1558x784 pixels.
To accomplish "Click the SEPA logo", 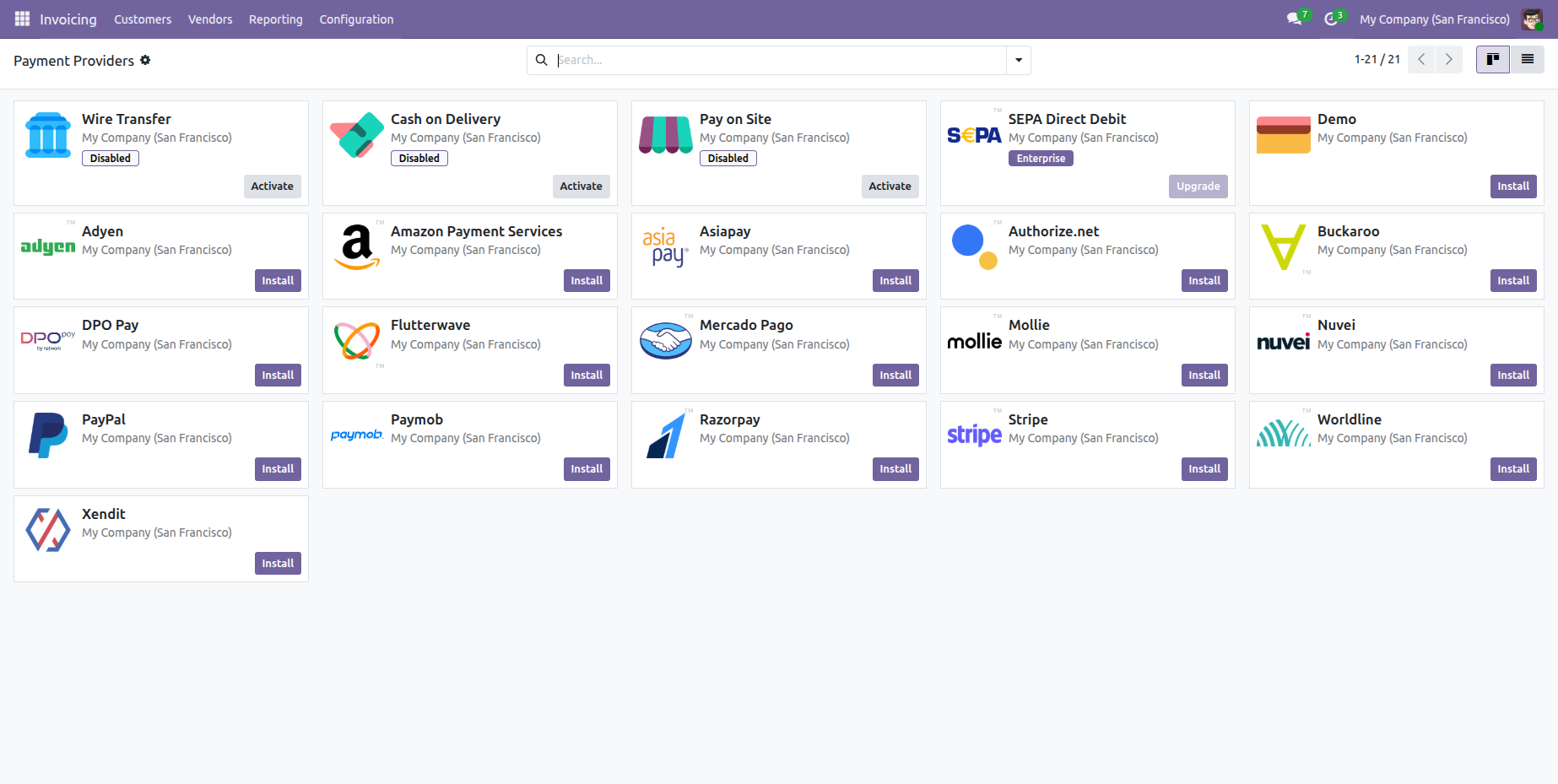I will [974, 135].
